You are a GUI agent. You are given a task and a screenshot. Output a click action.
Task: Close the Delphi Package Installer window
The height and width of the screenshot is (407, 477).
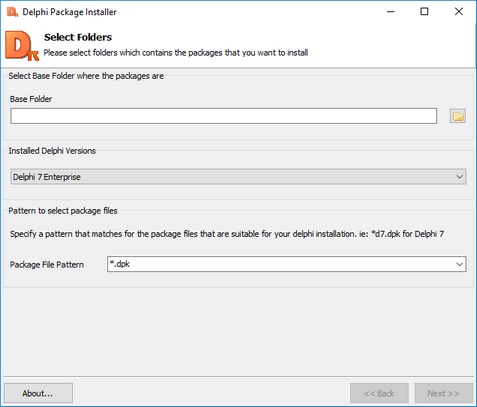pyautogui.click(x=459, y=12)
